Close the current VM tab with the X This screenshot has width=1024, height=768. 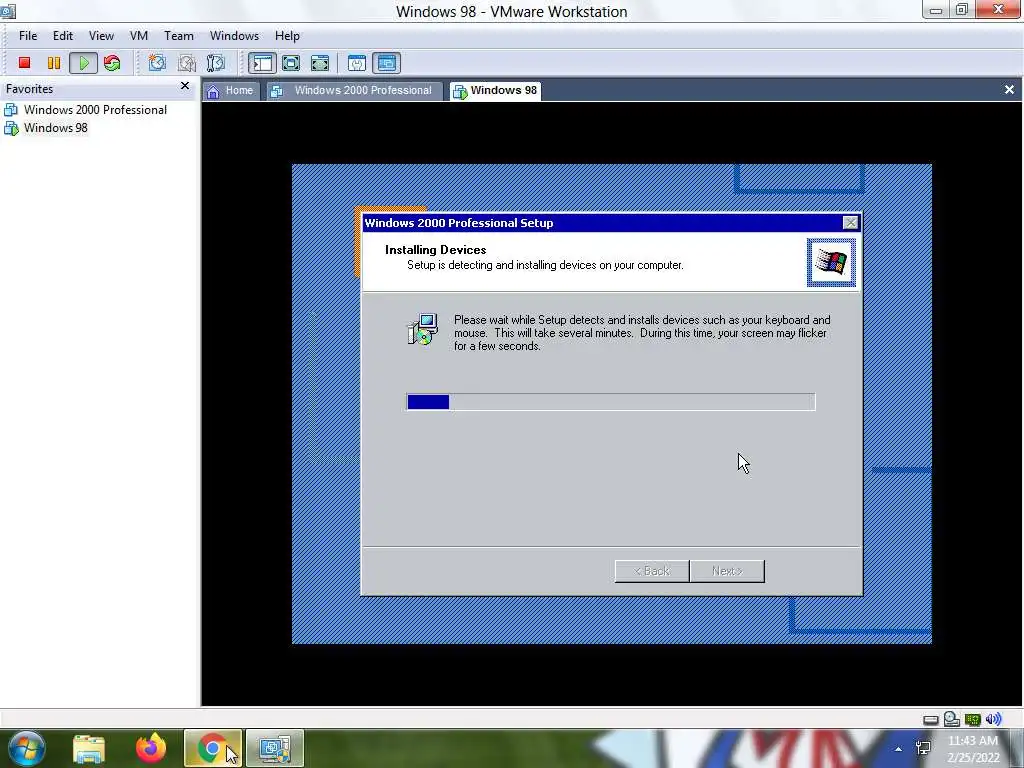pos(1009,89)
